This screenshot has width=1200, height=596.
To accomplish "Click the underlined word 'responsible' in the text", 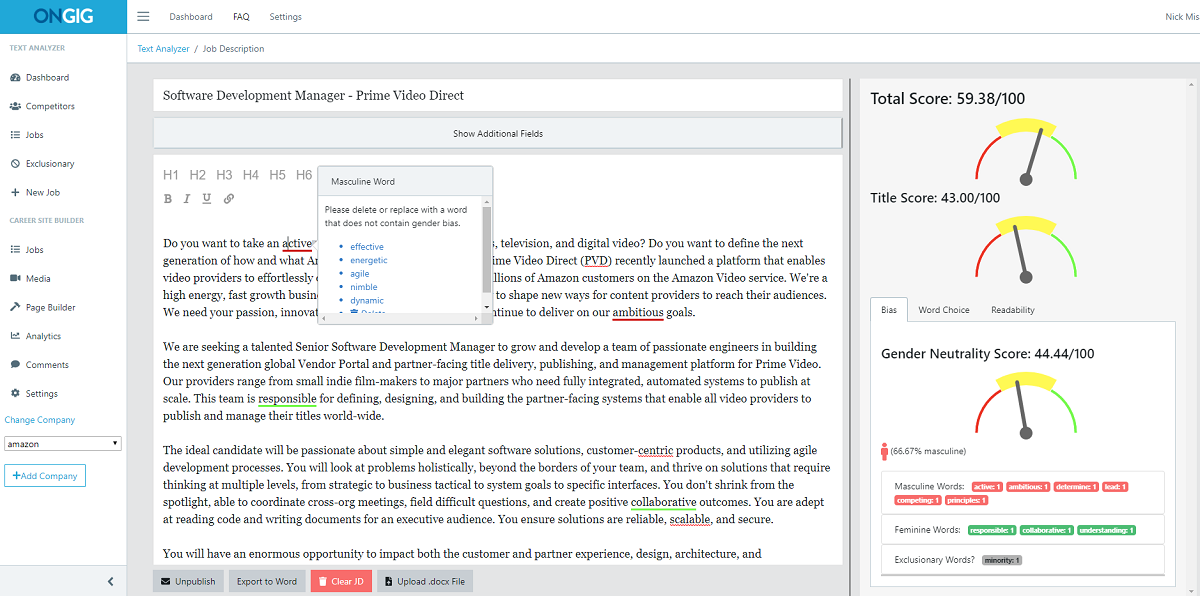I will pos(288,398).
